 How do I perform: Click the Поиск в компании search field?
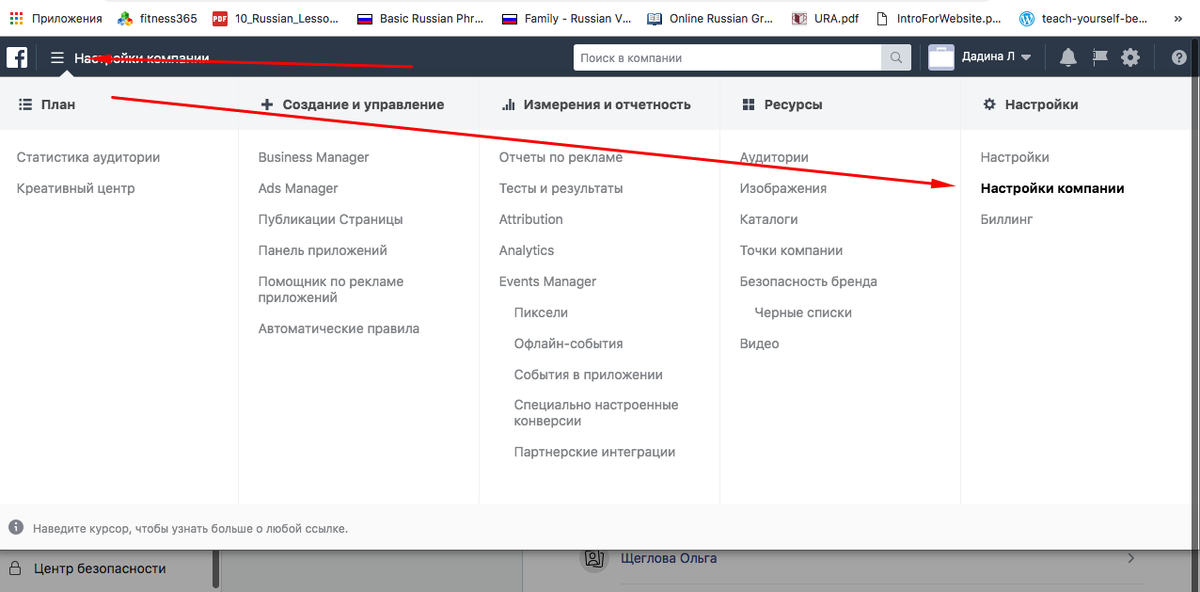(x=728, y=58)
